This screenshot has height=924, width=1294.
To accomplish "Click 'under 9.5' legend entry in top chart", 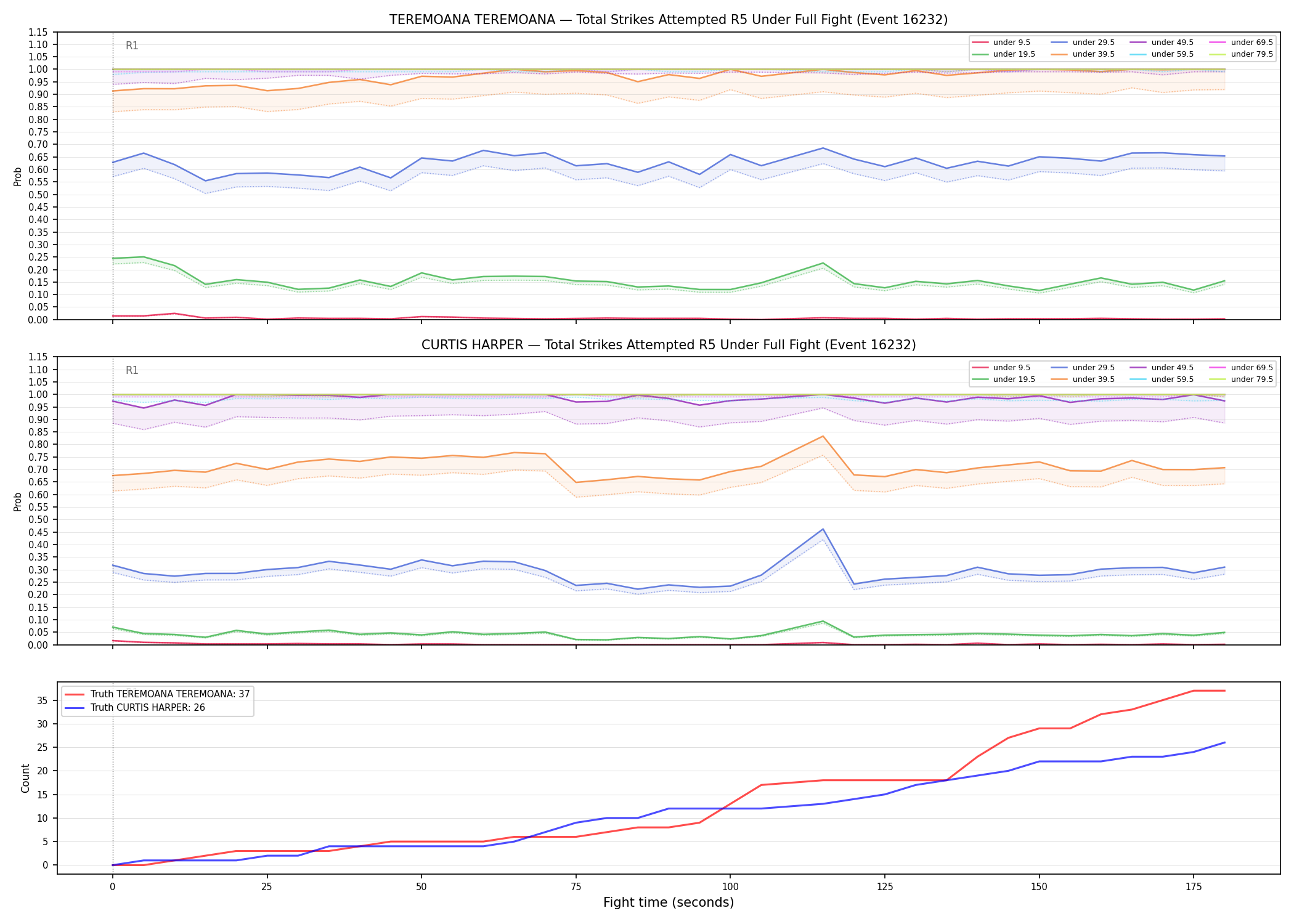I will click(x=1001, y=43).
